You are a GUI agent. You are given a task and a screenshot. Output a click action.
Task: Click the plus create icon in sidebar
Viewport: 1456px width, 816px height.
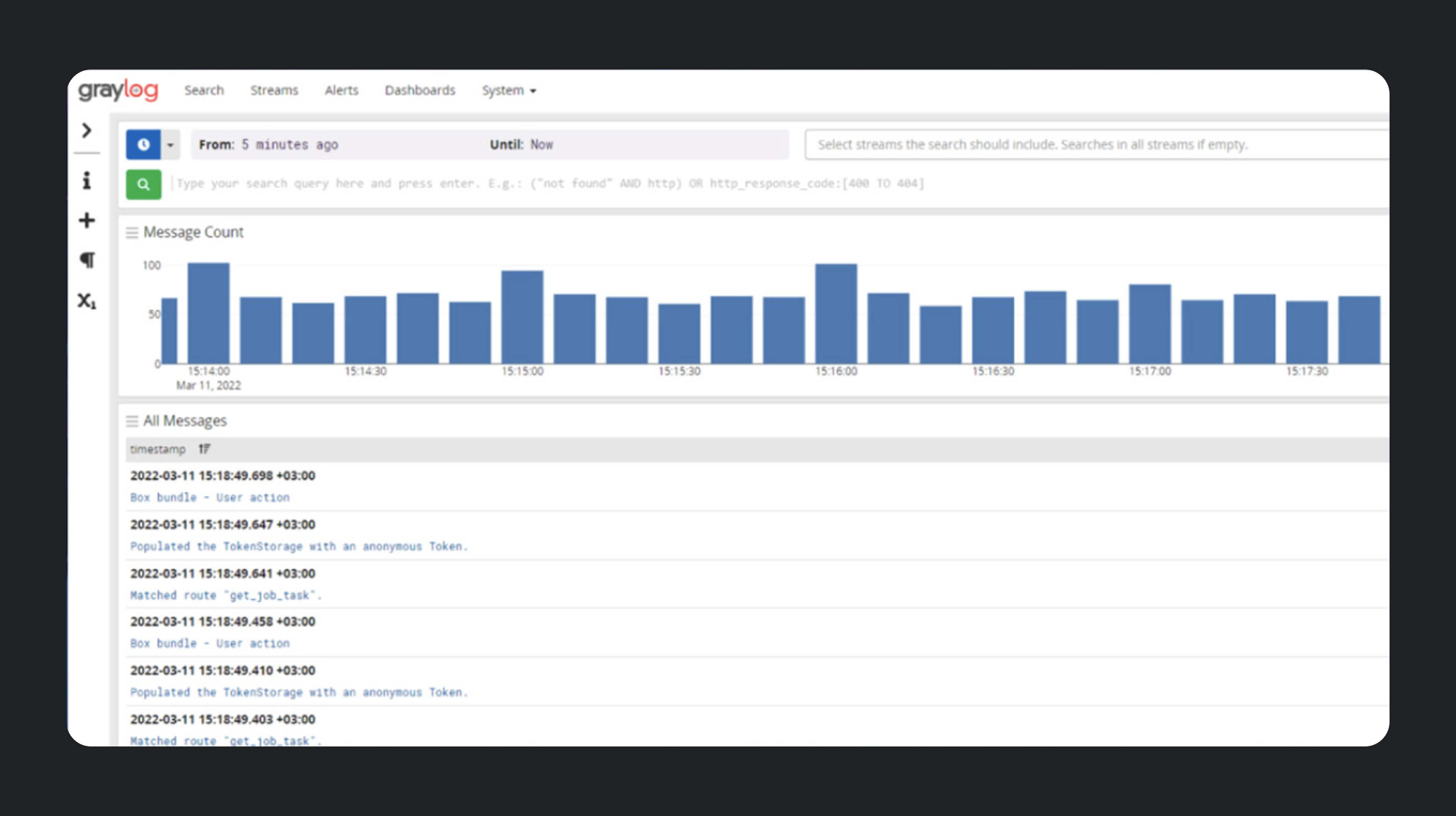coord(87,220)
